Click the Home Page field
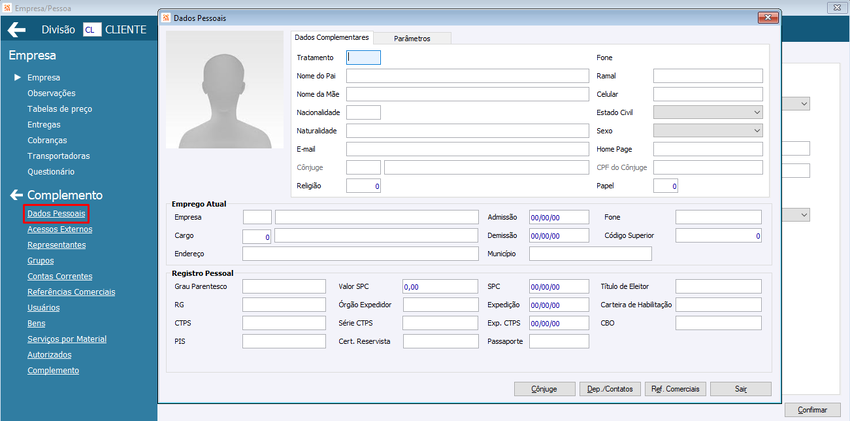Screen dimensions: 850x421 coord(708,149)
